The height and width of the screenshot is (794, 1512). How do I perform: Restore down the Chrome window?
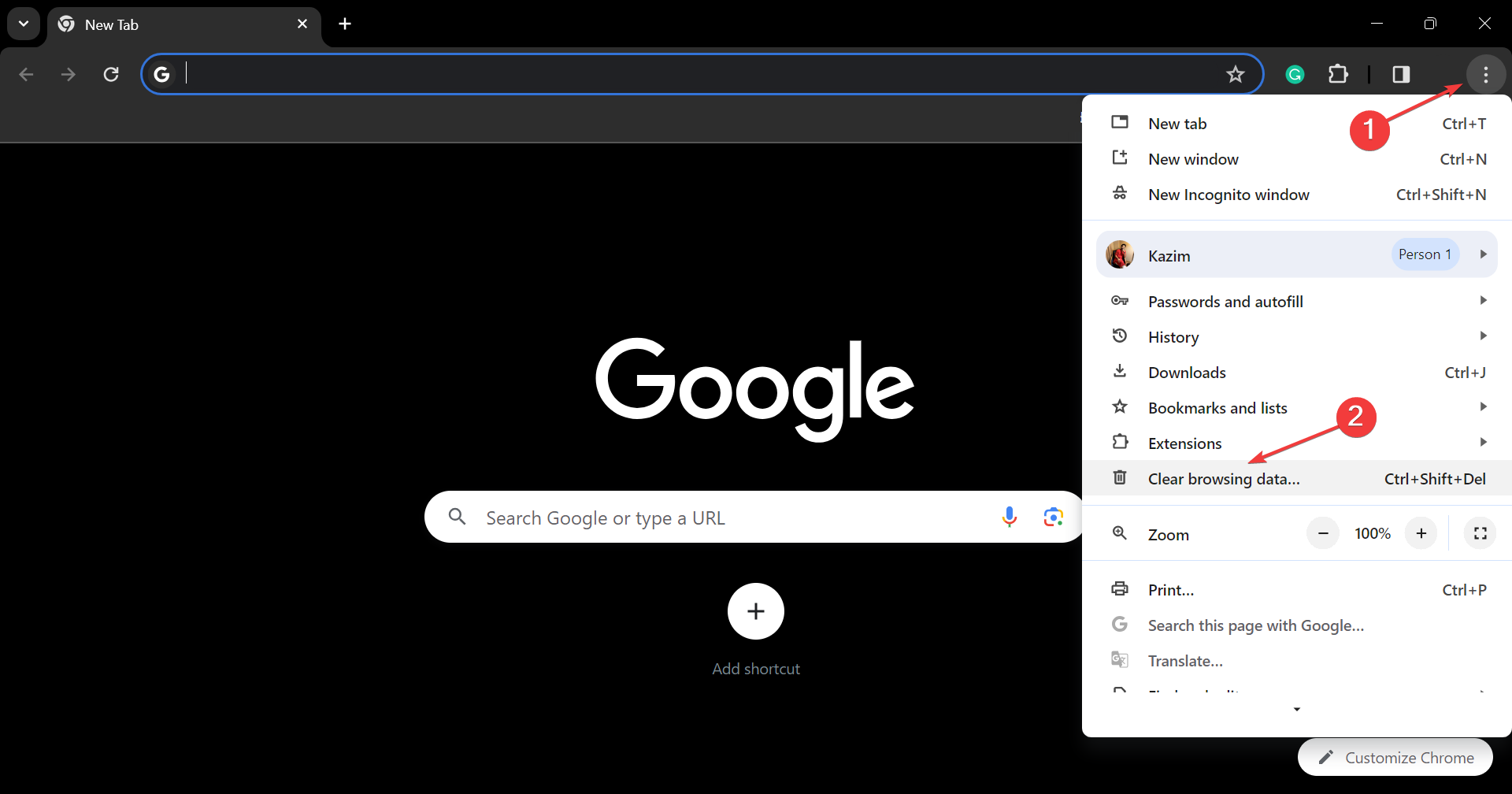point(1430,24)
